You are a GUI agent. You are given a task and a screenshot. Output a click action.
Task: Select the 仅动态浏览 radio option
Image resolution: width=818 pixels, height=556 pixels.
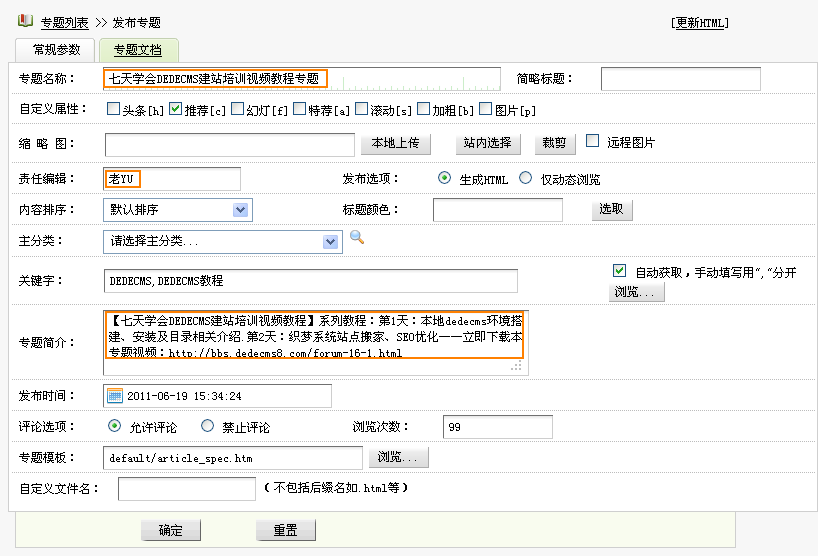[526, 178]
